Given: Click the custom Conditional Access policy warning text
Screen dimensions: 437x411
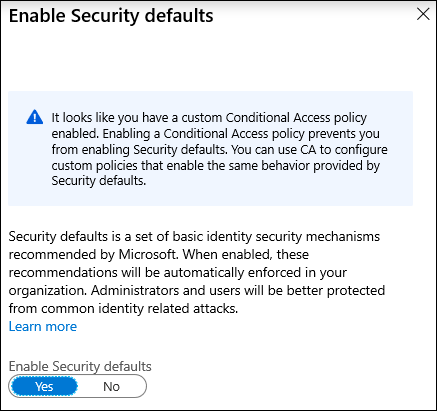Looking at the screenshot, I should [x=219, y=149].
